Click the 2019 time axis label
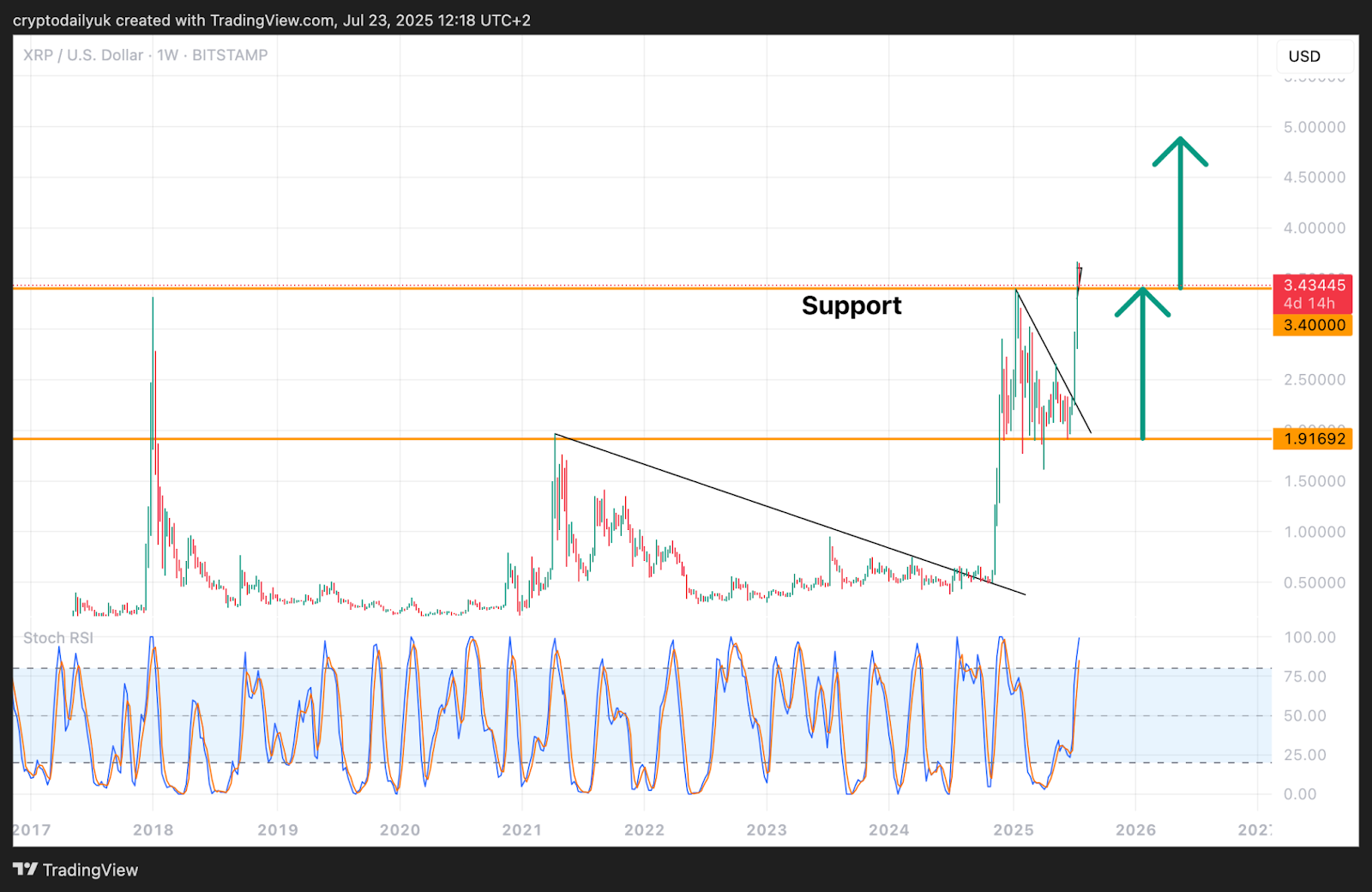 click(278, 830)
